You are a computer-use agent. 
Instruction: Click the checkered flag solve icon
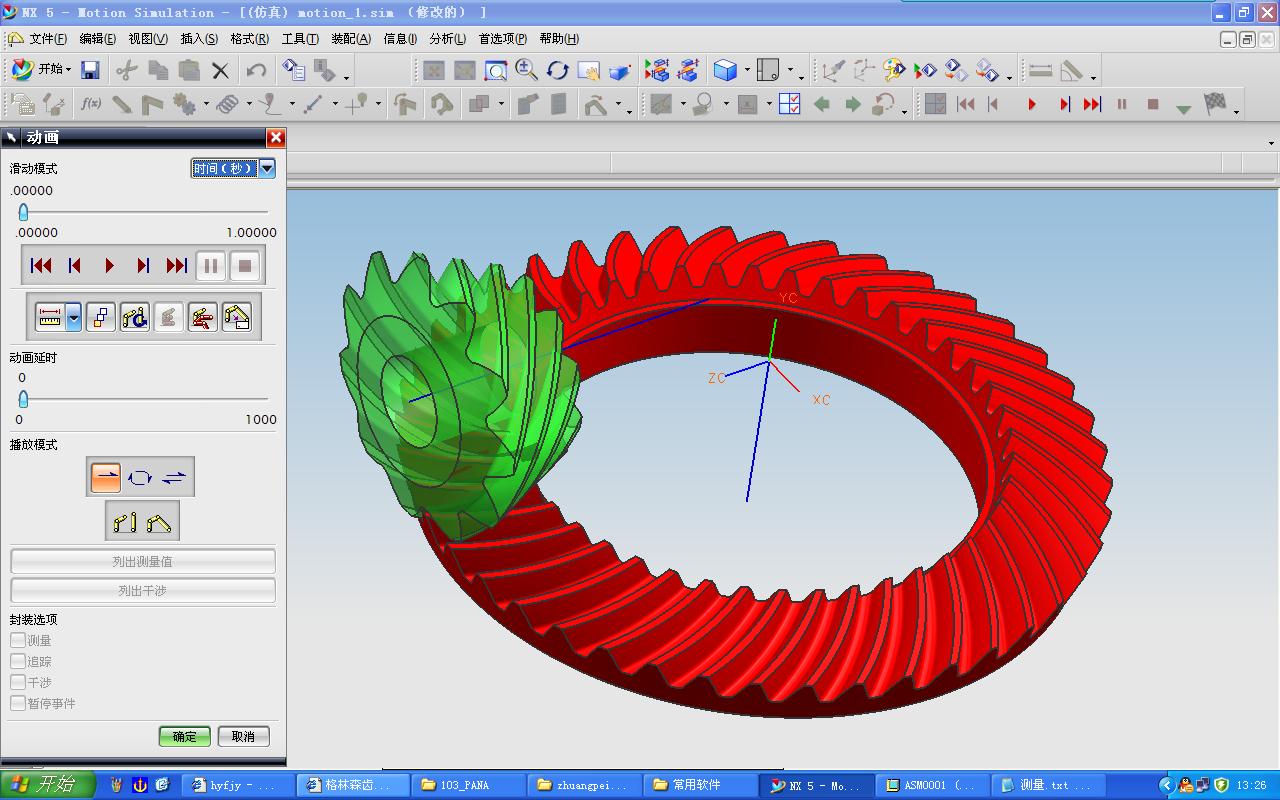(1214, 104)
